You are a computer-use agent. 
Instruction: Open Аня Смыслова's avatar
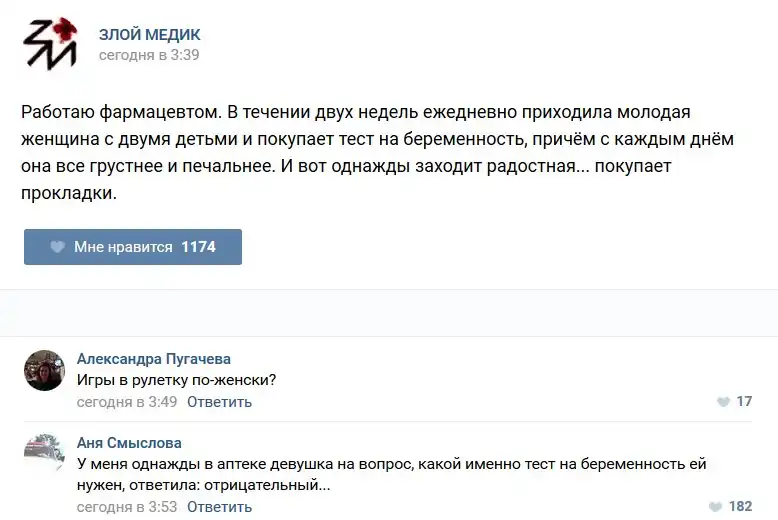pyautogui.click(x=44, y=455)
